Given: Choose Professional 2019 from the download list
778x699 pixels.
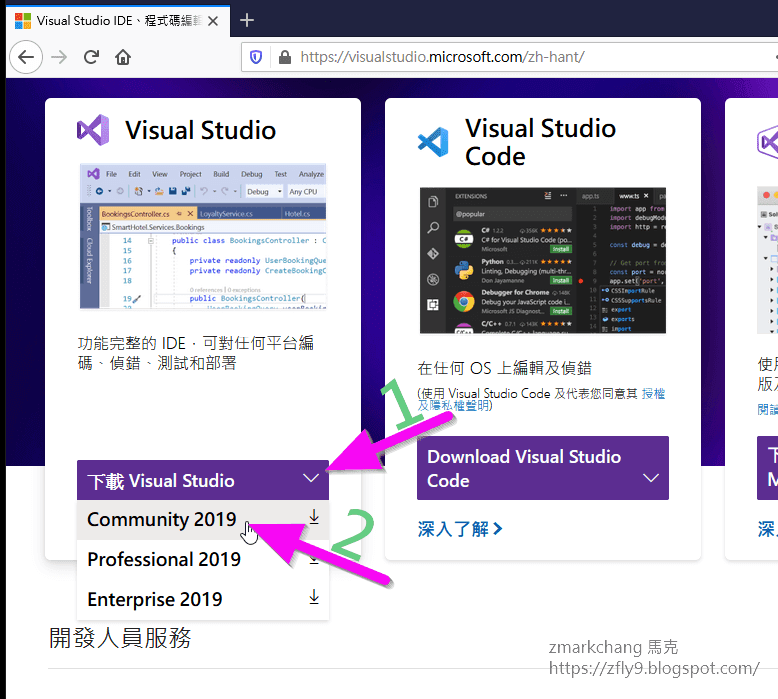Looking at the screenshot, I should (x=203, y=560).
